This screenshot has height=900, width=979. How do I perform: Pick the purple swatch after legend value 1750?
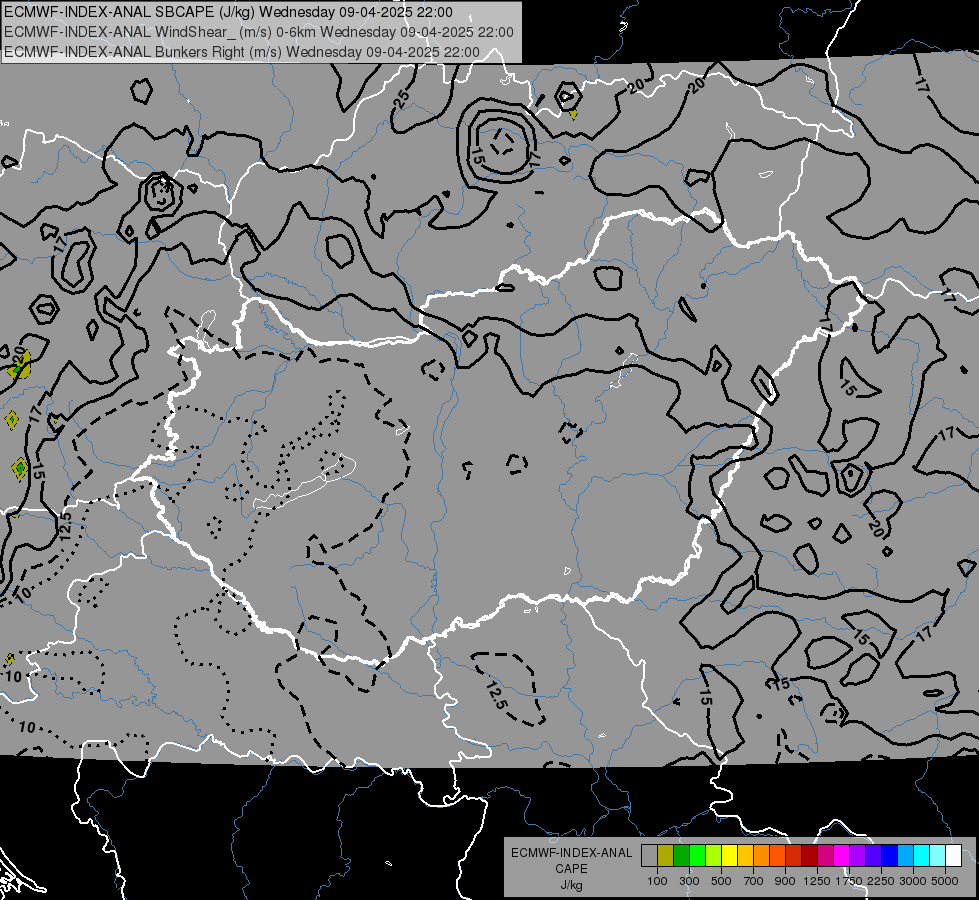[x=858, y=856]
